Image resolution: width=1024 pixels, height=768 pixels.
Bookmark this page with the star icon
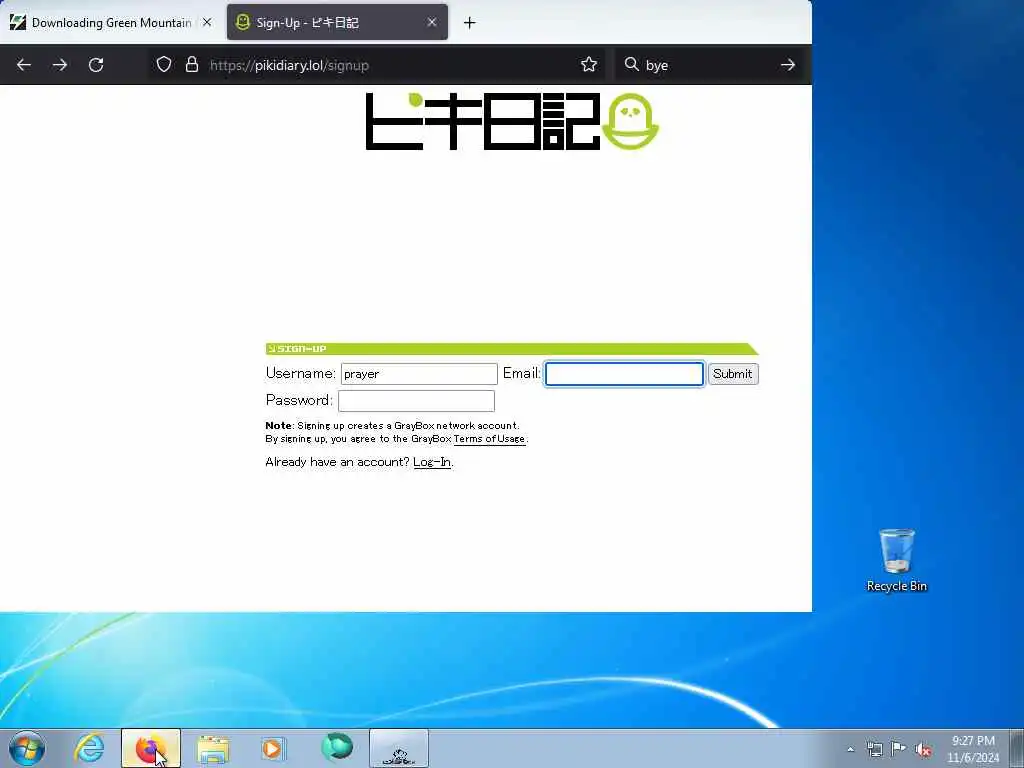588,64
